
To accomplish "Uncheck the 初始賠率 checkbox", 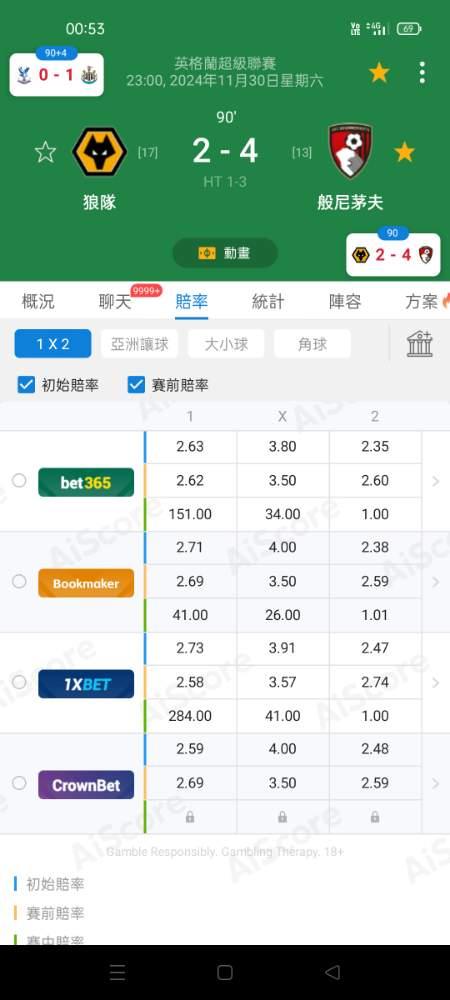I will pyautogui.click(x=26, y=385).
